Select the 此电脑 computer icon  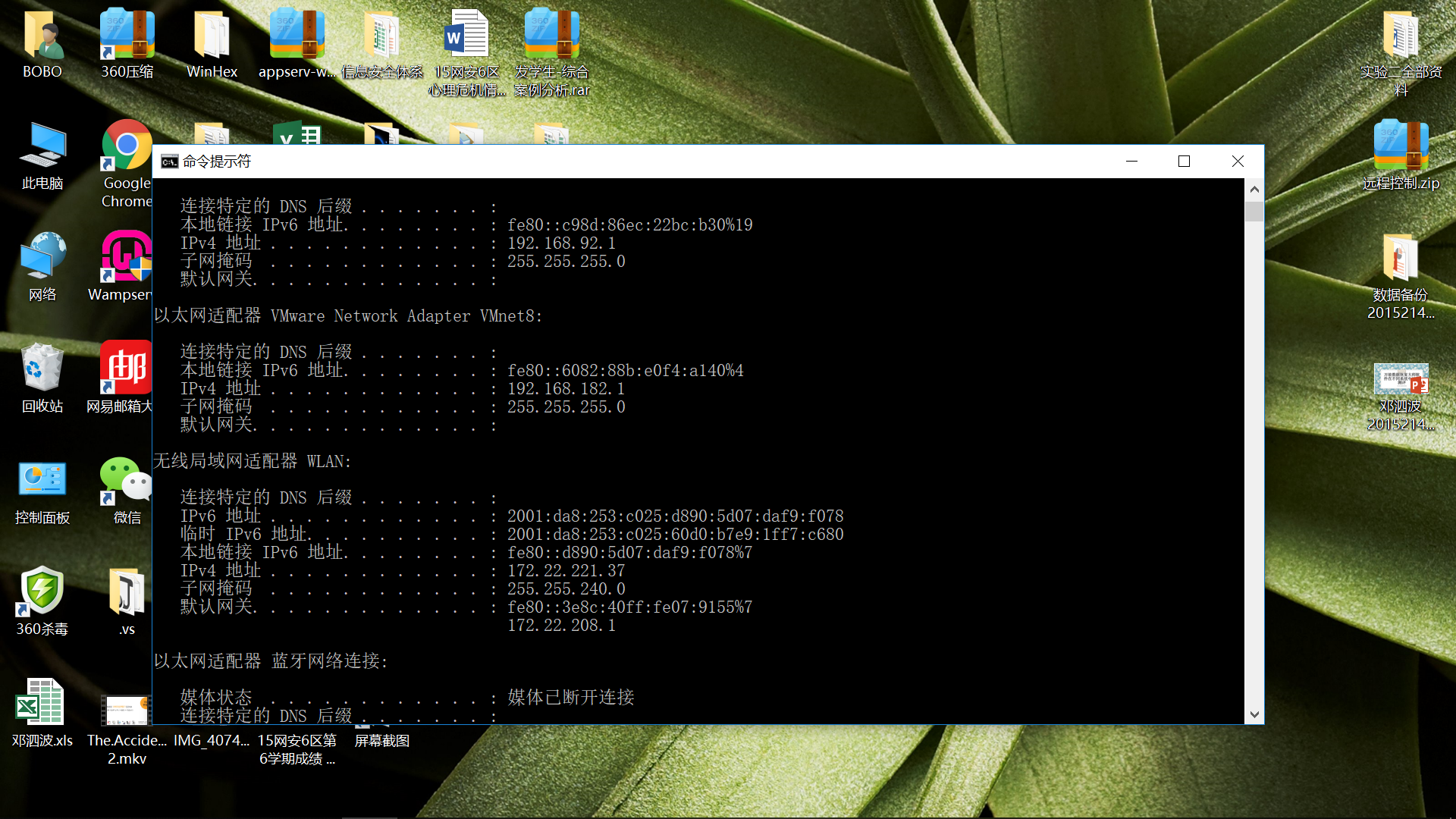click(x=42, y=148)
